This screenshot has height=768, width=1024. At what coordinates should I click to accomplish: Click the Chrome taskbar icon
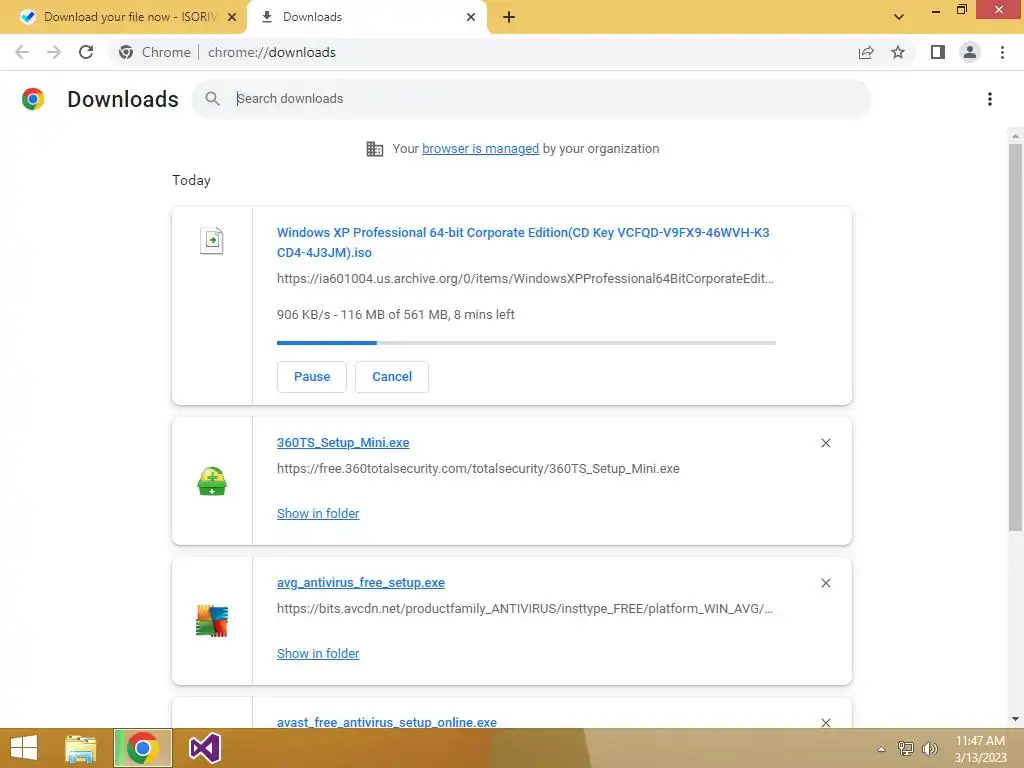142,748
